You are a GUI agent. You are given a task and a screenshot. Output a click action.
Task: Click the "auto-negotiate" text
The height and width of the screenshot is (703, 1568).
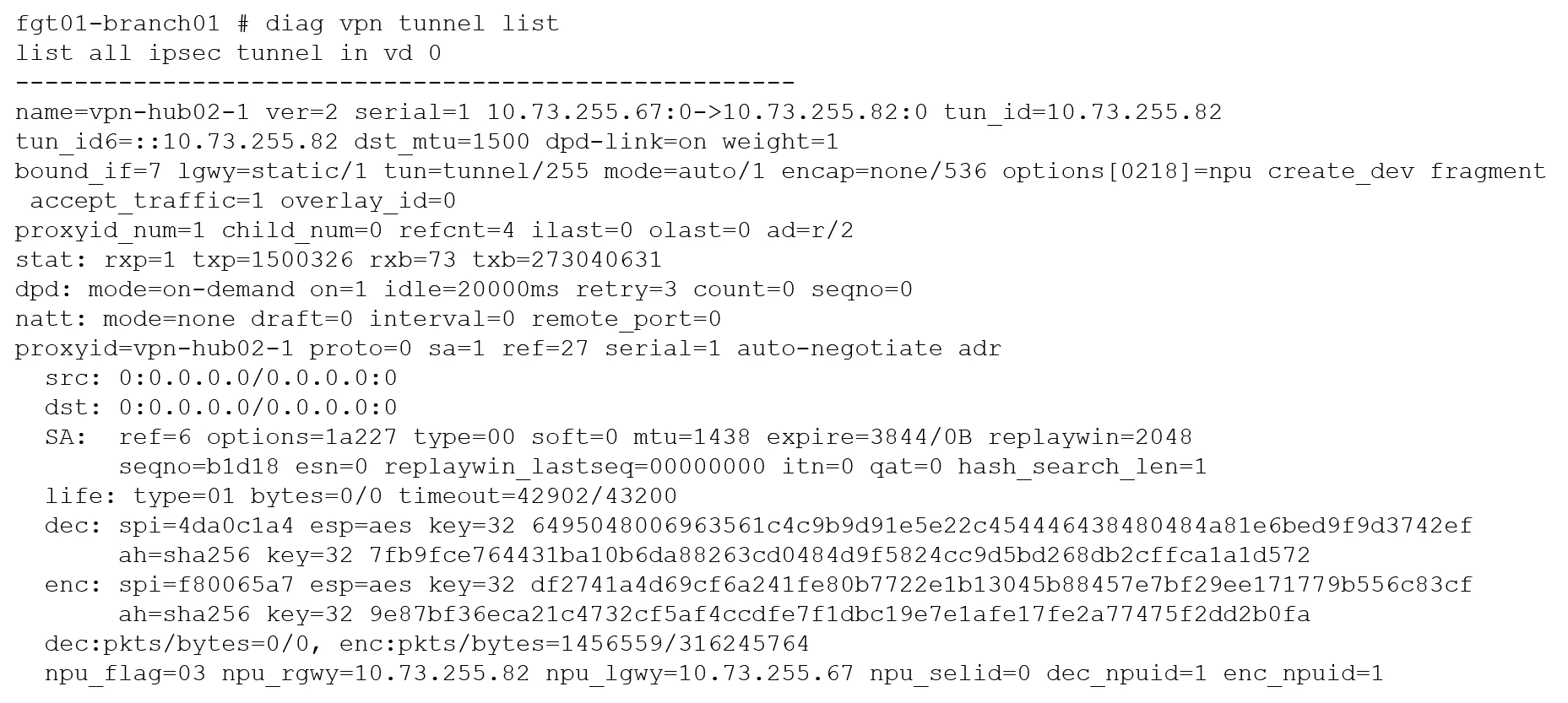[x=839, y=349]
